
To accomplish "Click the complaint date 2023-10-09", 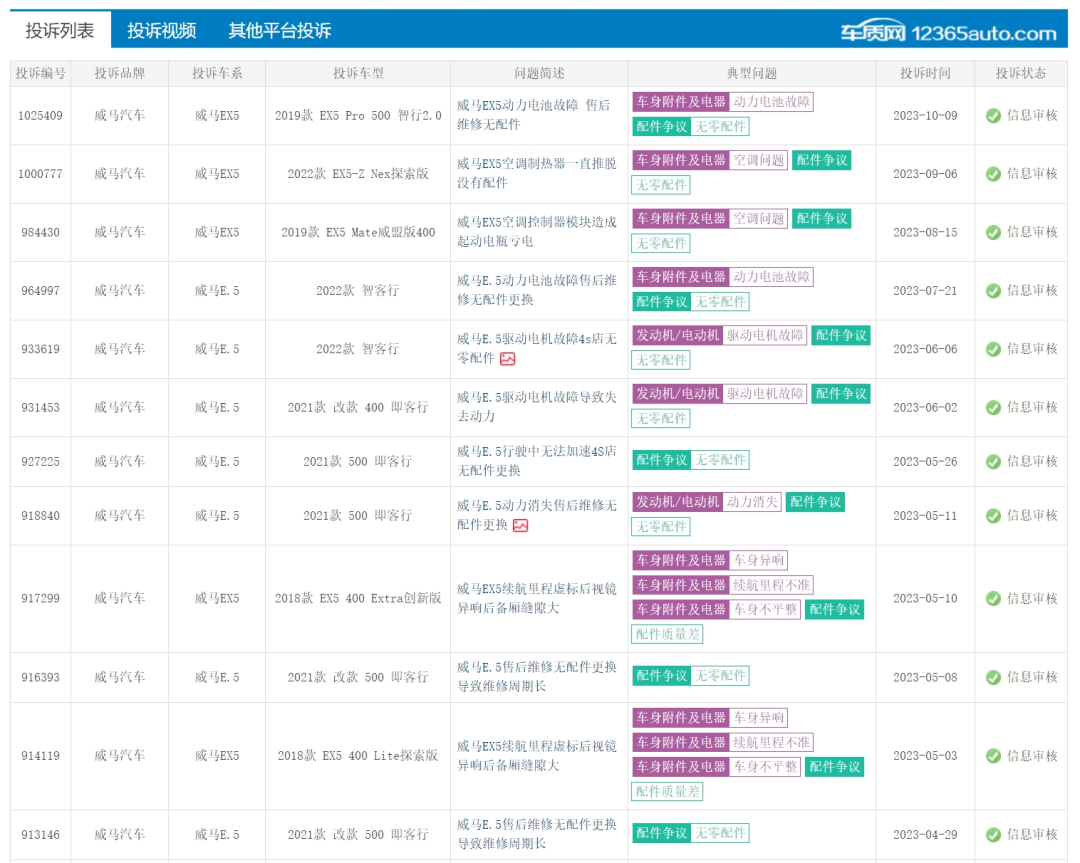I will point(925,116).
